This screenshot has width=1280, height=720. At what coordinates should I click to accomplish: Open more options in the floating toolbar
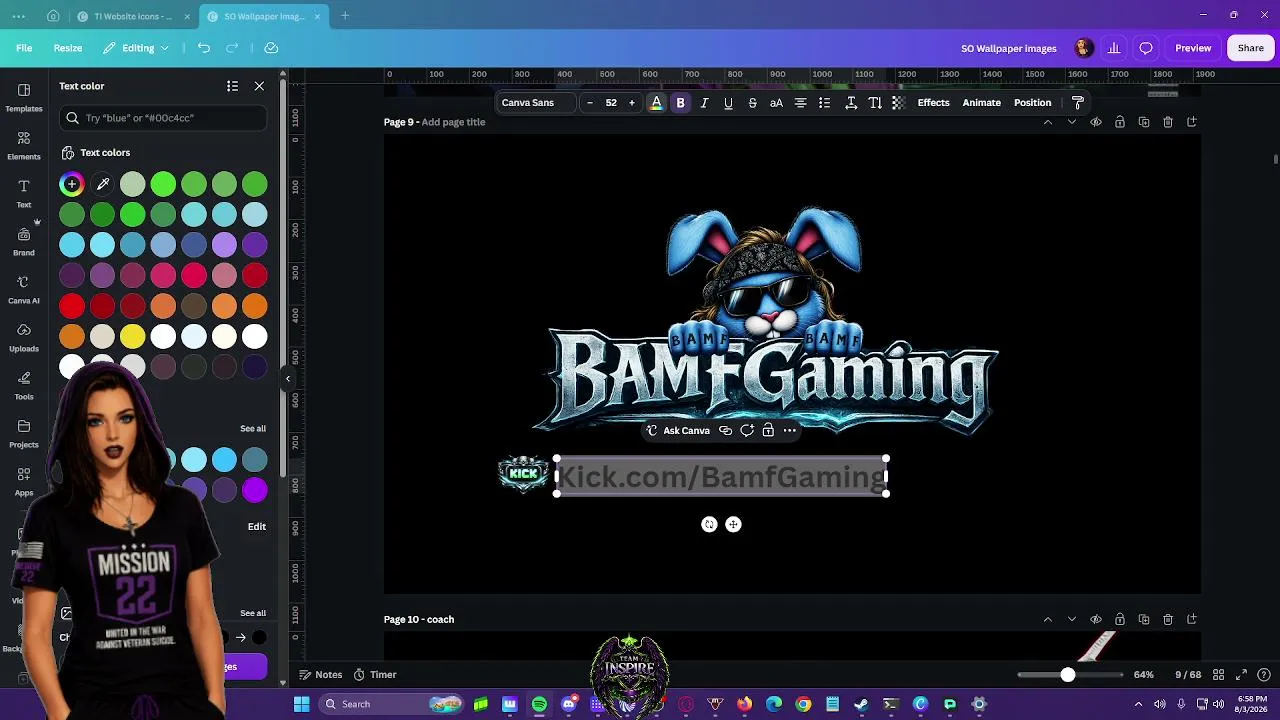[790, 431]
